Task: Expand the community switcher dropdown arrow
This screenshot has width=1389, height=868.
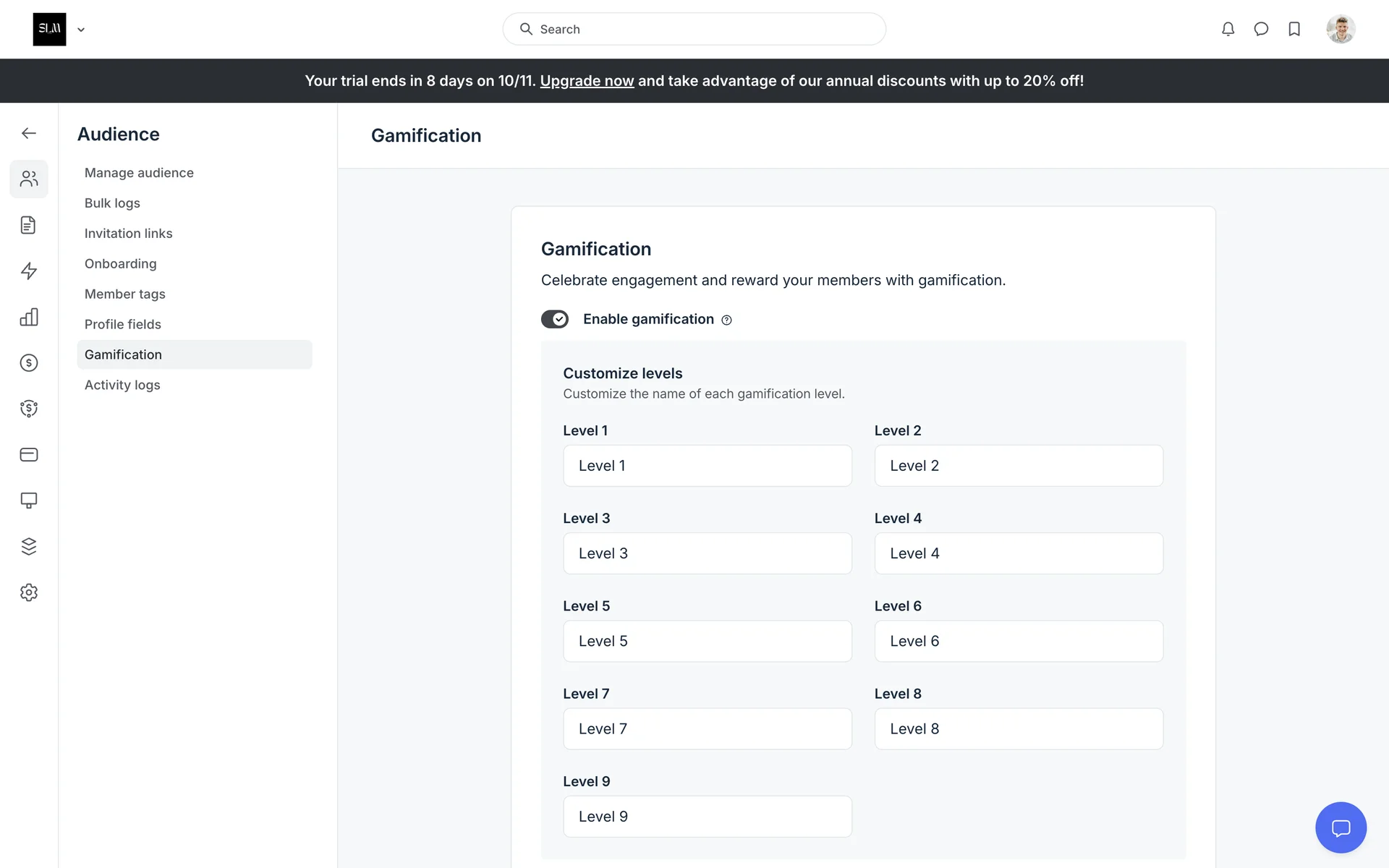Action: pos(81,30)
